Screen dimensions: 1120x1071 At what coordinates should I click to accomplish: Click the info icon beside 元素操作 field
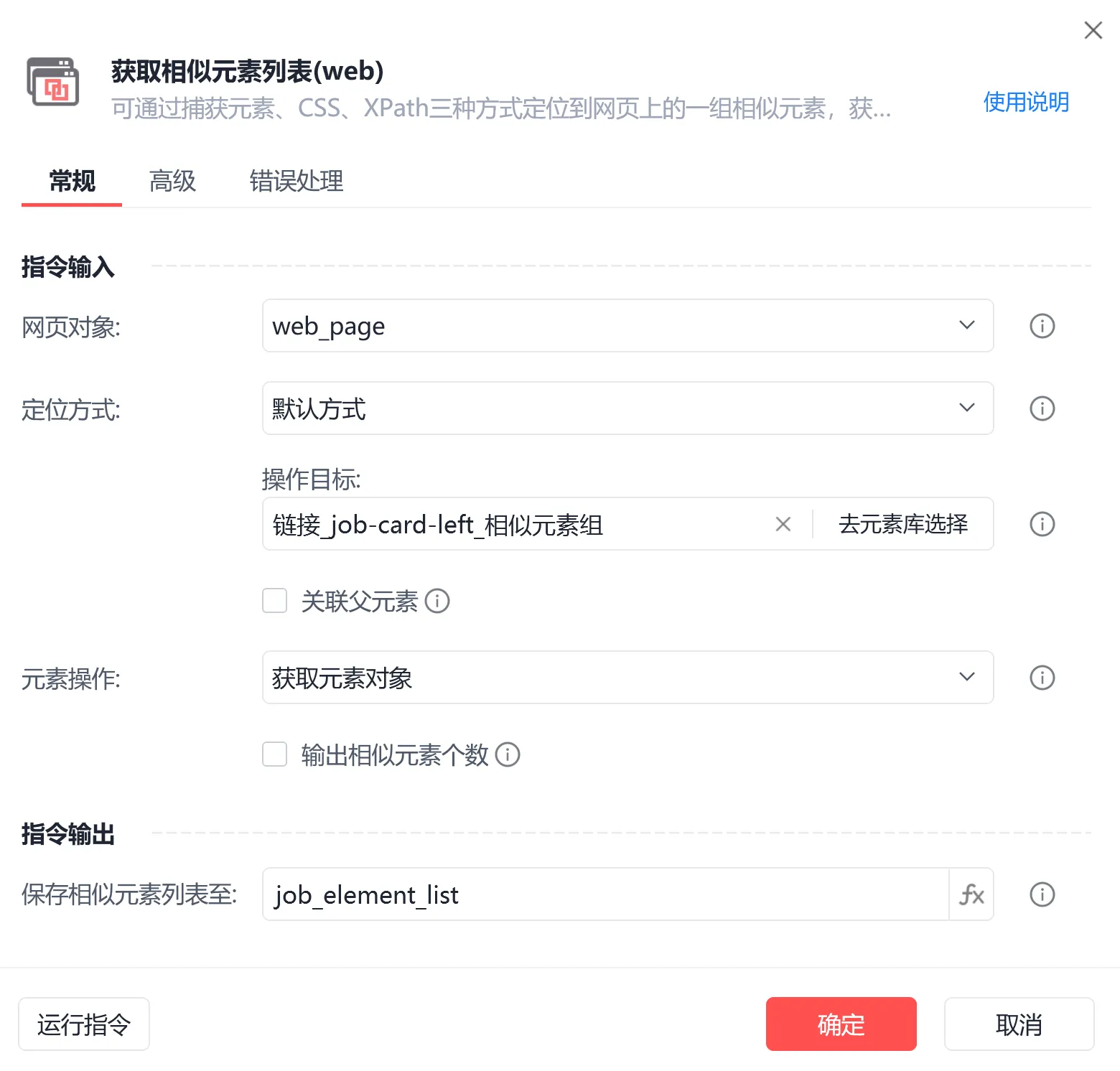click(x=1042, y=678)
